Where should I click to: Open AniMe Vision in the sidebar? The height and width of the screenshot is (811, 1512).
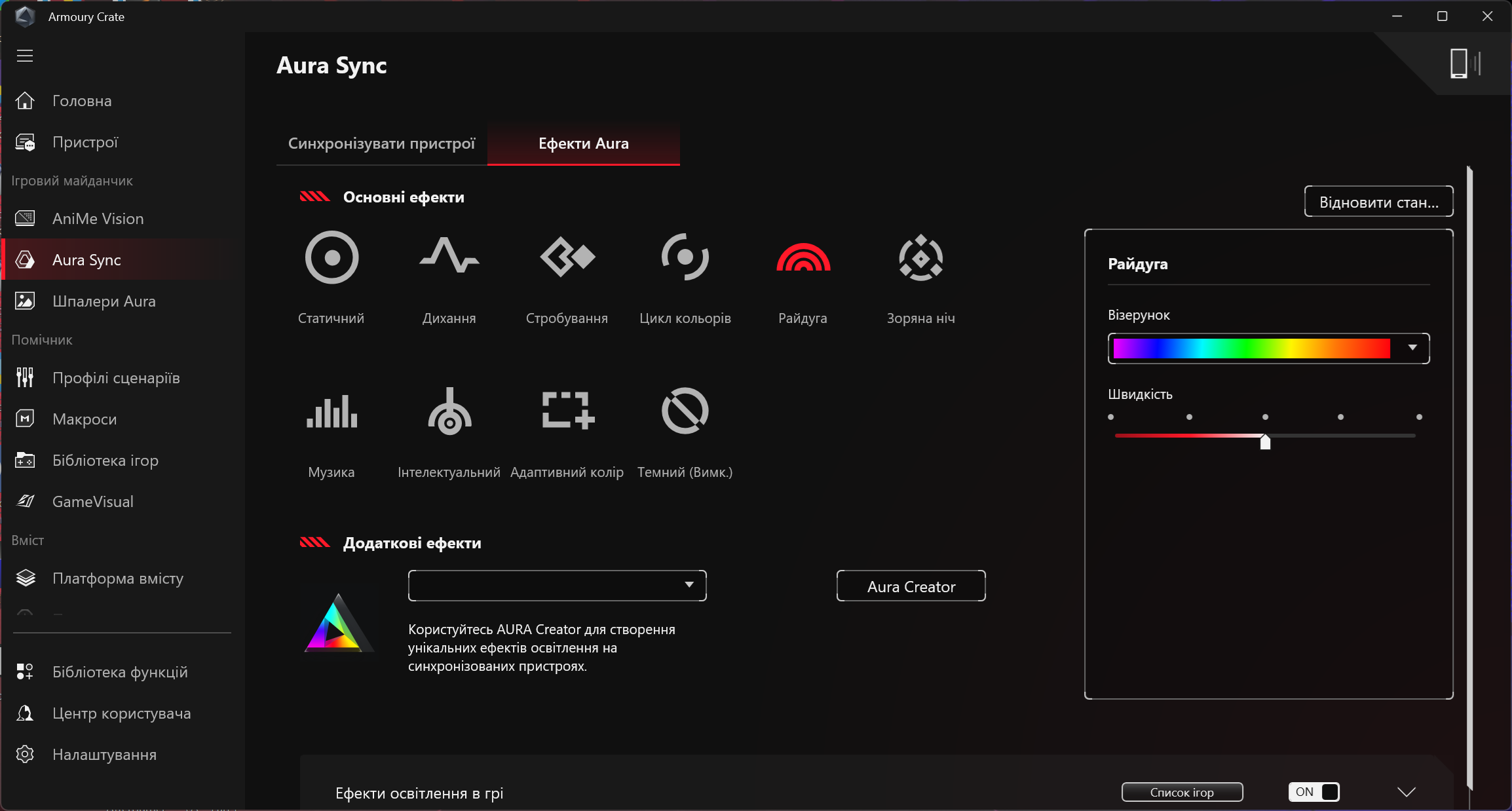coord(98,219)
